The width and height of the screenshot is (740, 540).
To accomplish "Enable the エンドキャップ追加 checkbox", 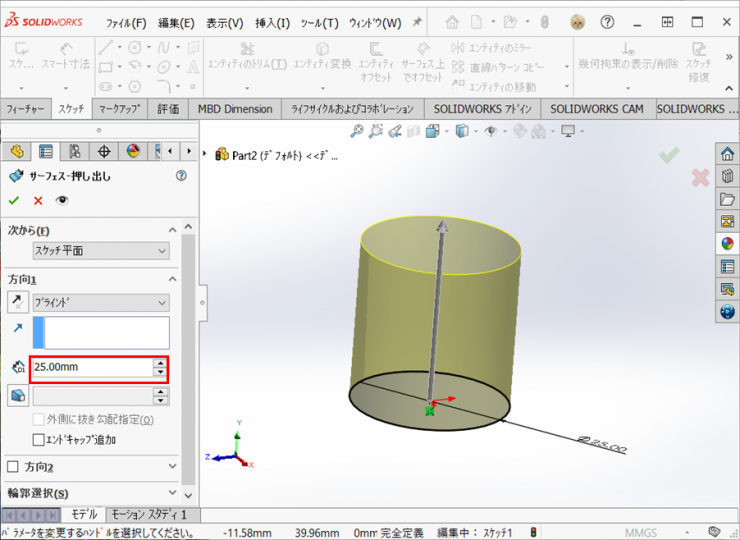I will point(39,439).
